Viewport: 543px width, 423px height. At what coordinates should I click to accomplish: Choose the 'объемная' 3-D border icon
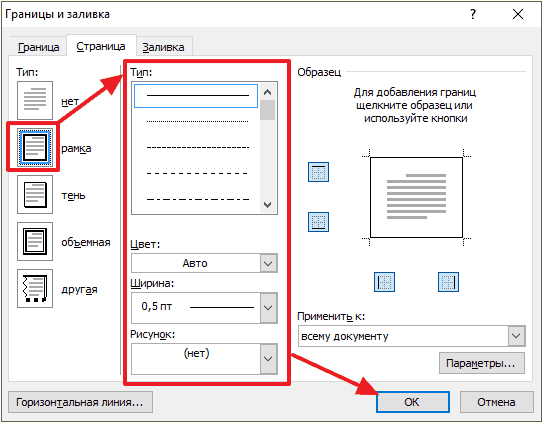(35, 241)
